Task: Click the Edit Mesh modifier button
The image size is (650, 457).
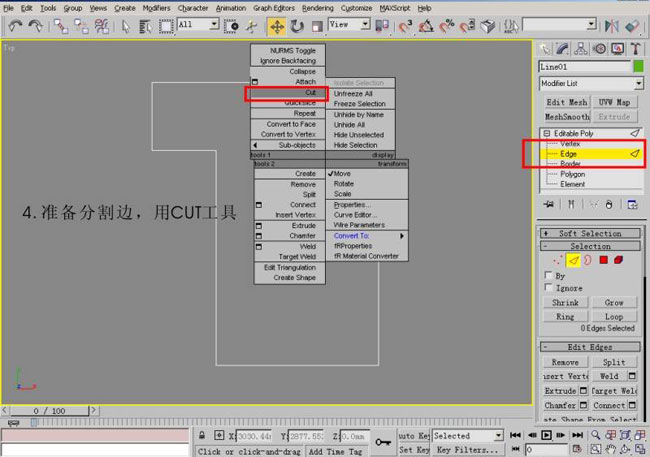Action: pos(567,102)
